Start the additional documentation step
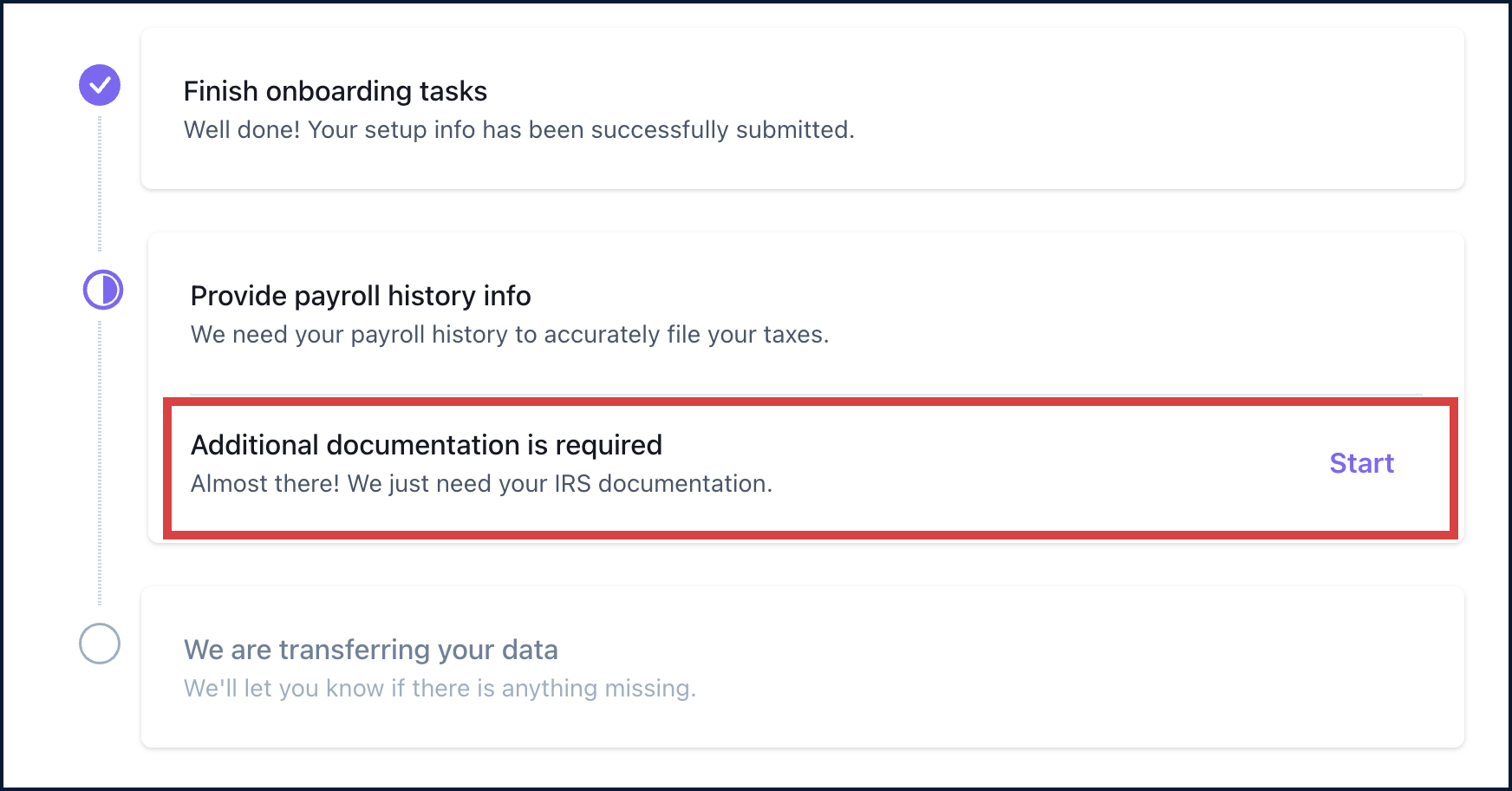 pyautogui.click(x=1361, y=463)
